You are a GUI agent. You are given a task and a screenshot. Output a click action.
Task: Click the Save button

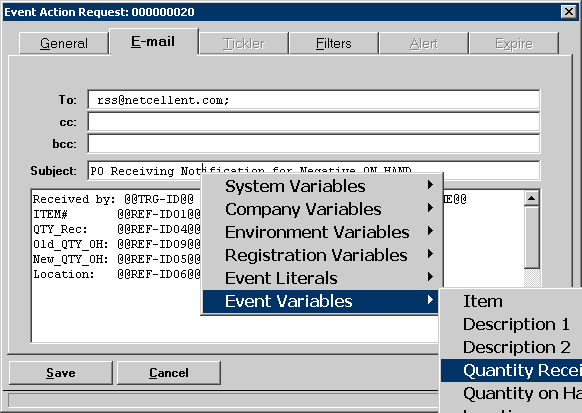[x=61, y=373]
